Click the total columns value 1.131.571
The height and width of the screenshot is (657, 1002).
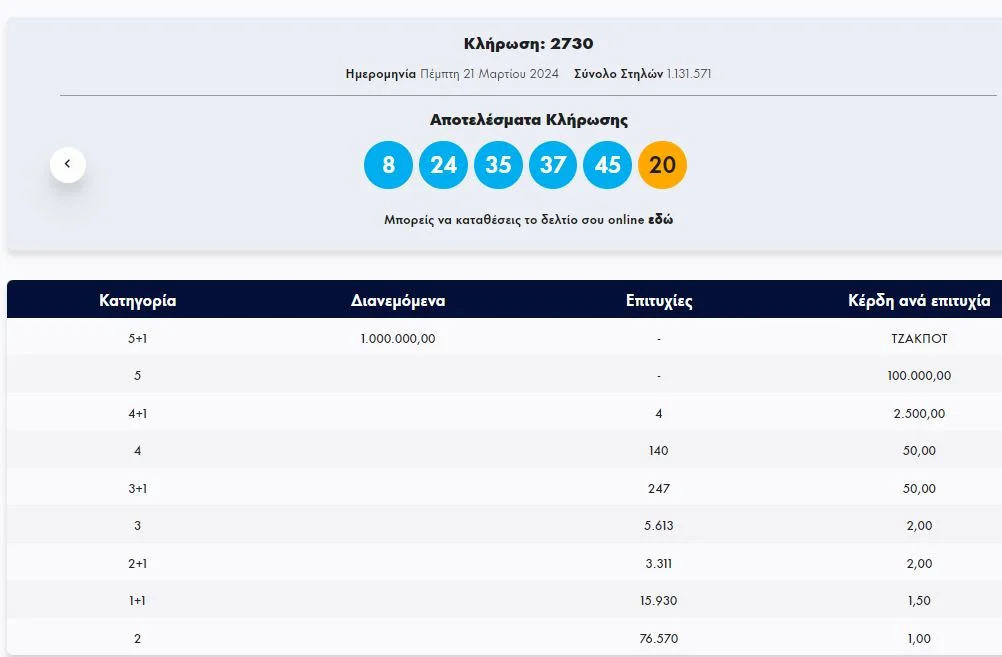689,74
